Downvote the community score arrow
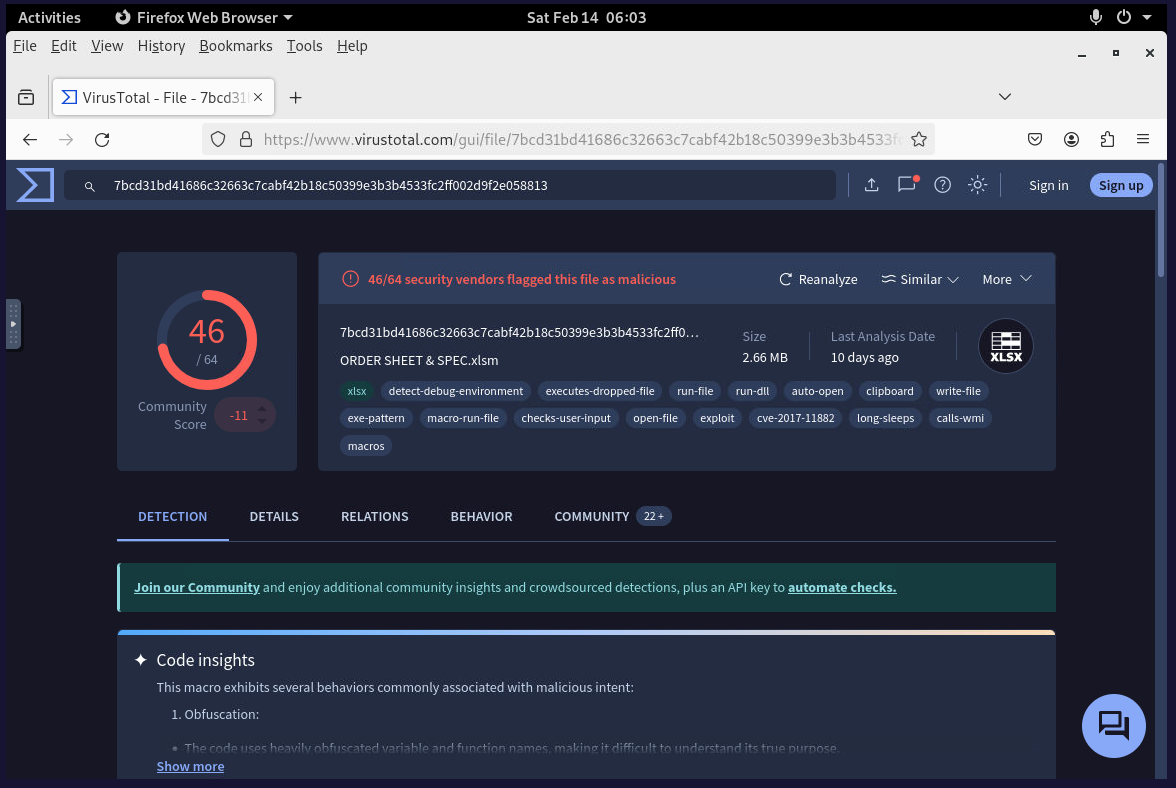1176x788 pixels. [263, 421]
